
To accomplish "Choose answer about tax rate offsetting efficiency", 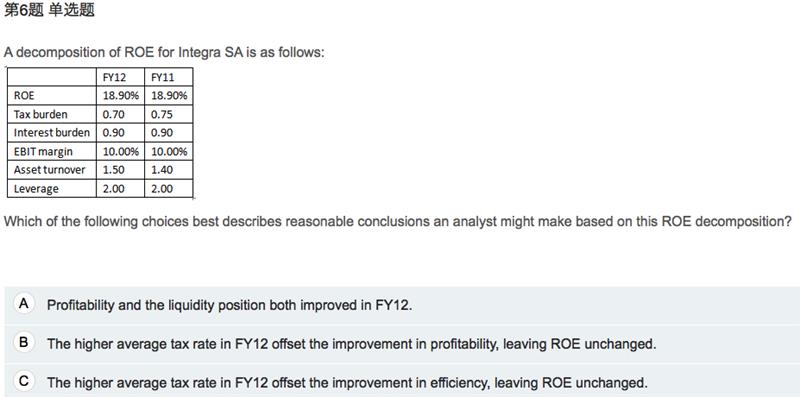I will [347, 383].
